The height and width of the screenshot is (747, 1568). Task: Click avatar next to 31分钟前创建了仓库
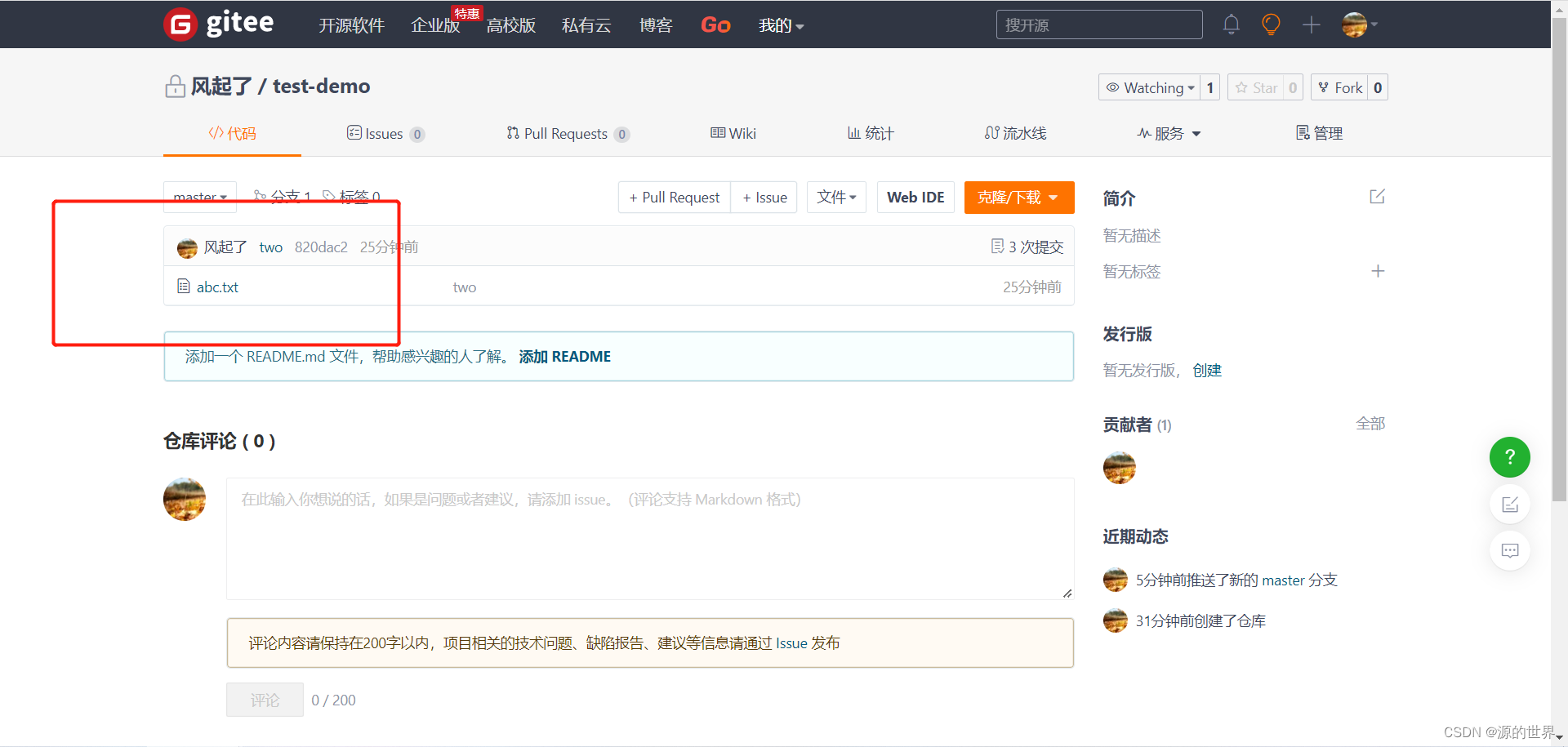1115,621
